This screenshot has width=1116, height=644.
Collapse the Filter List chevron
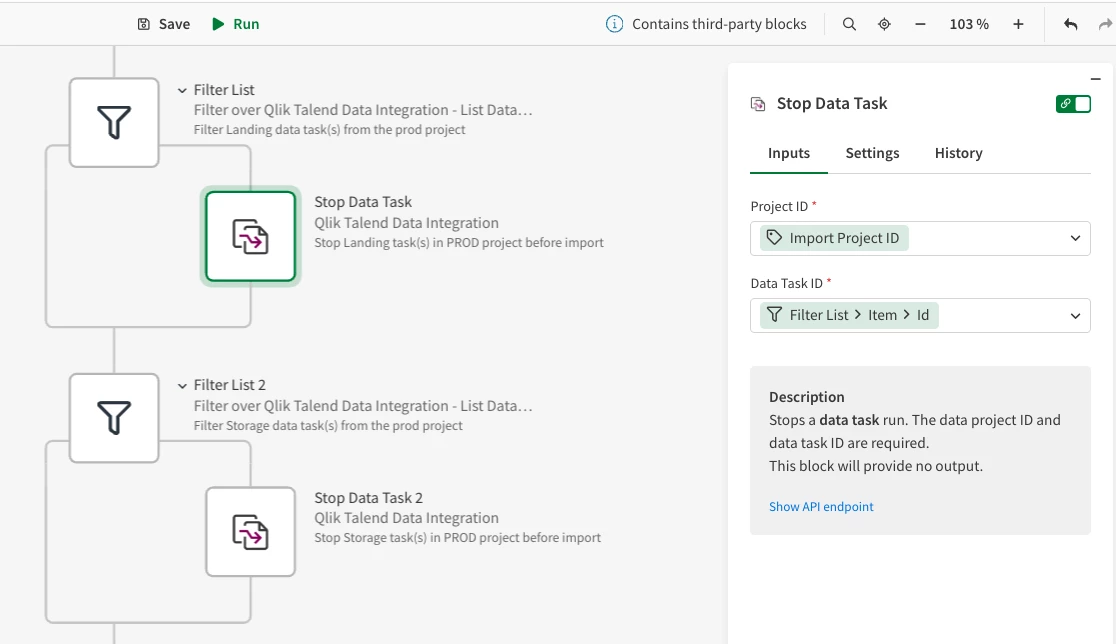tap(182, 90)
